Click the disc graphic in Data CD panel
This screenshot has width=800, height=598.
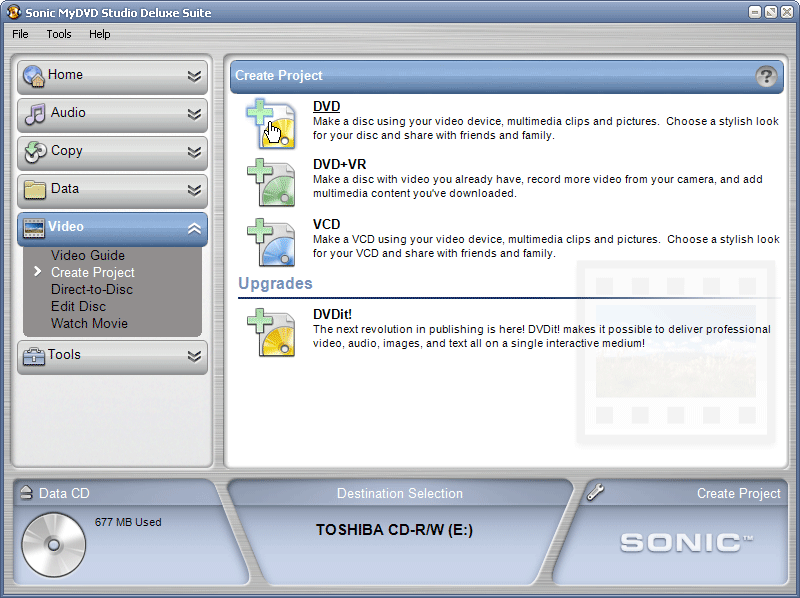pos(54,545)
